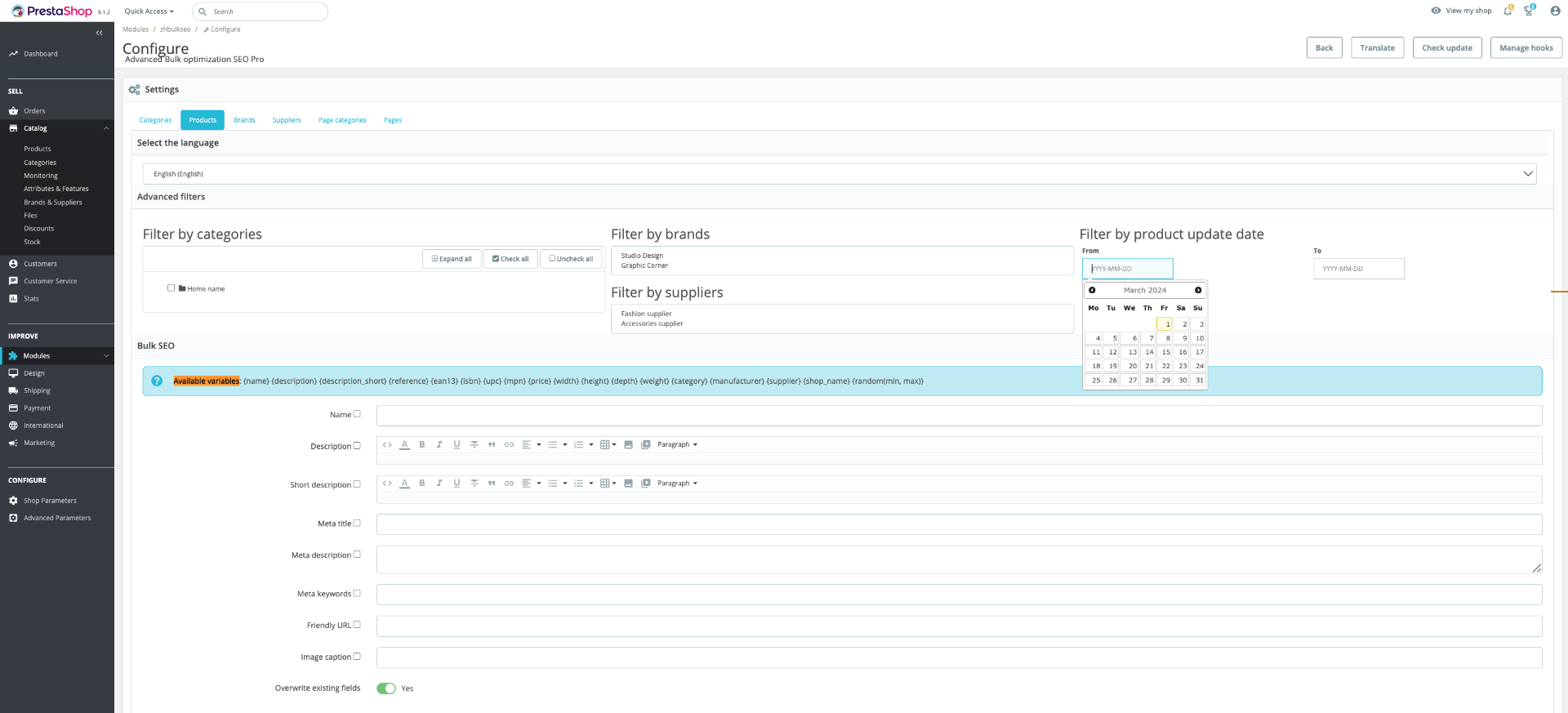Screen dimensions: 1568x713
Task: Select Fashion supplier in suppliers filter
Action: 646,314
